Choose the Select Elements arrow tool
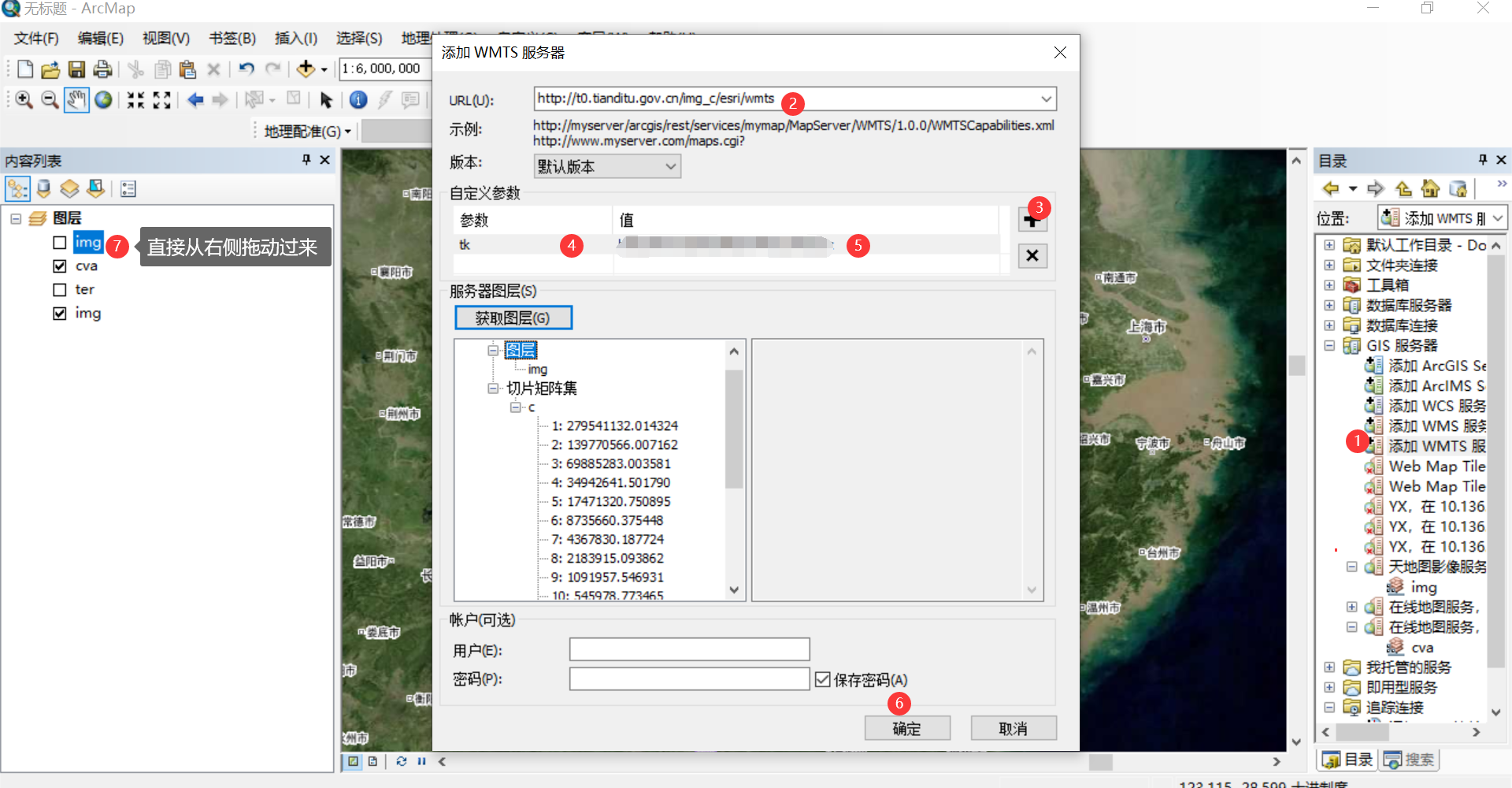1512x788 pixels. (326, 100)
